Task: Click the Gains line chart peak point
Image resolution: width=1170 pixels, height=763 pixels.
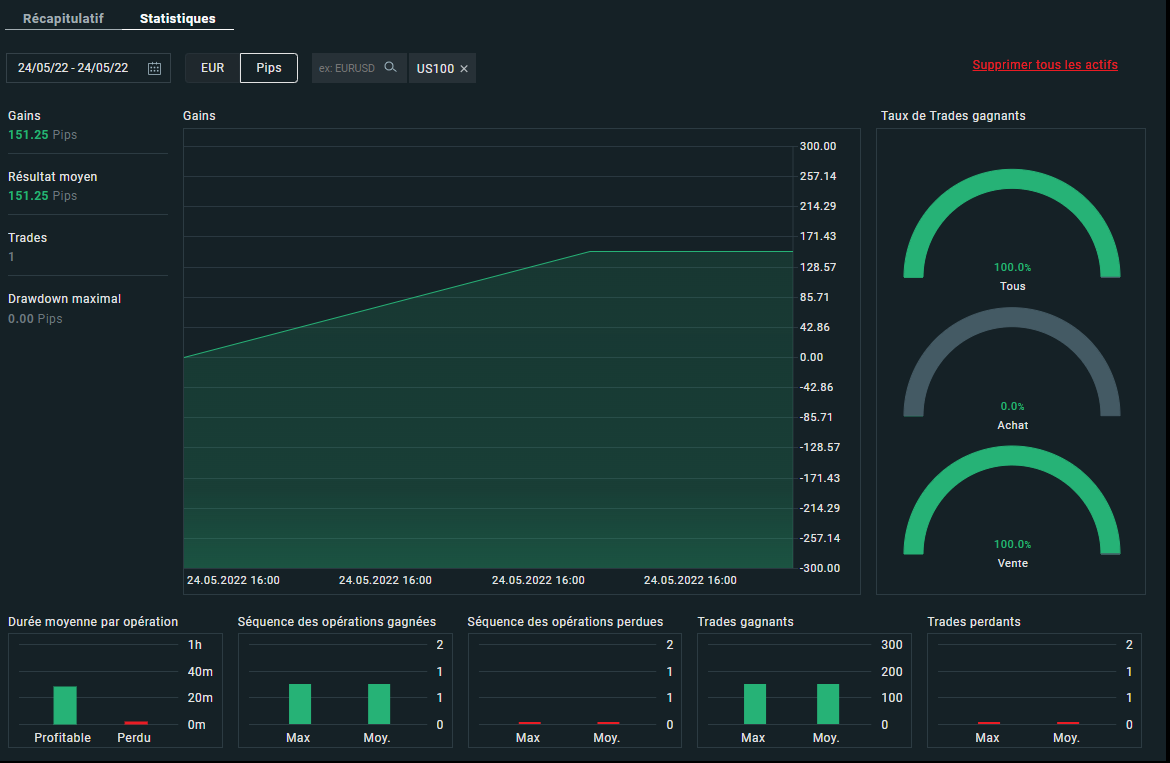Action: (590, 252)
